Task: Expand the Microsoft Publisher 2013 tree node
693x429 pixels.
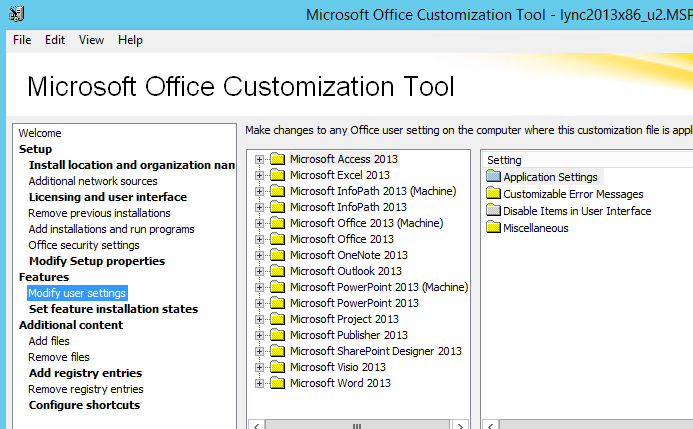Action: click(x=259, y=335)
